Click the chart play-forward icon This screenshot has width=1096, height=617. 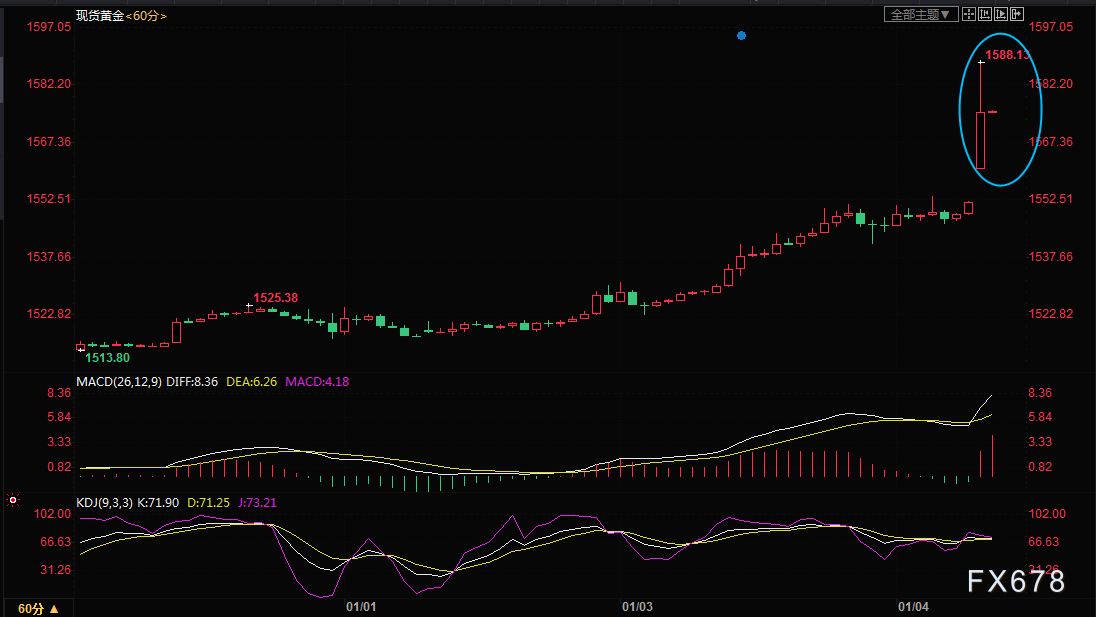point(1001,14)
